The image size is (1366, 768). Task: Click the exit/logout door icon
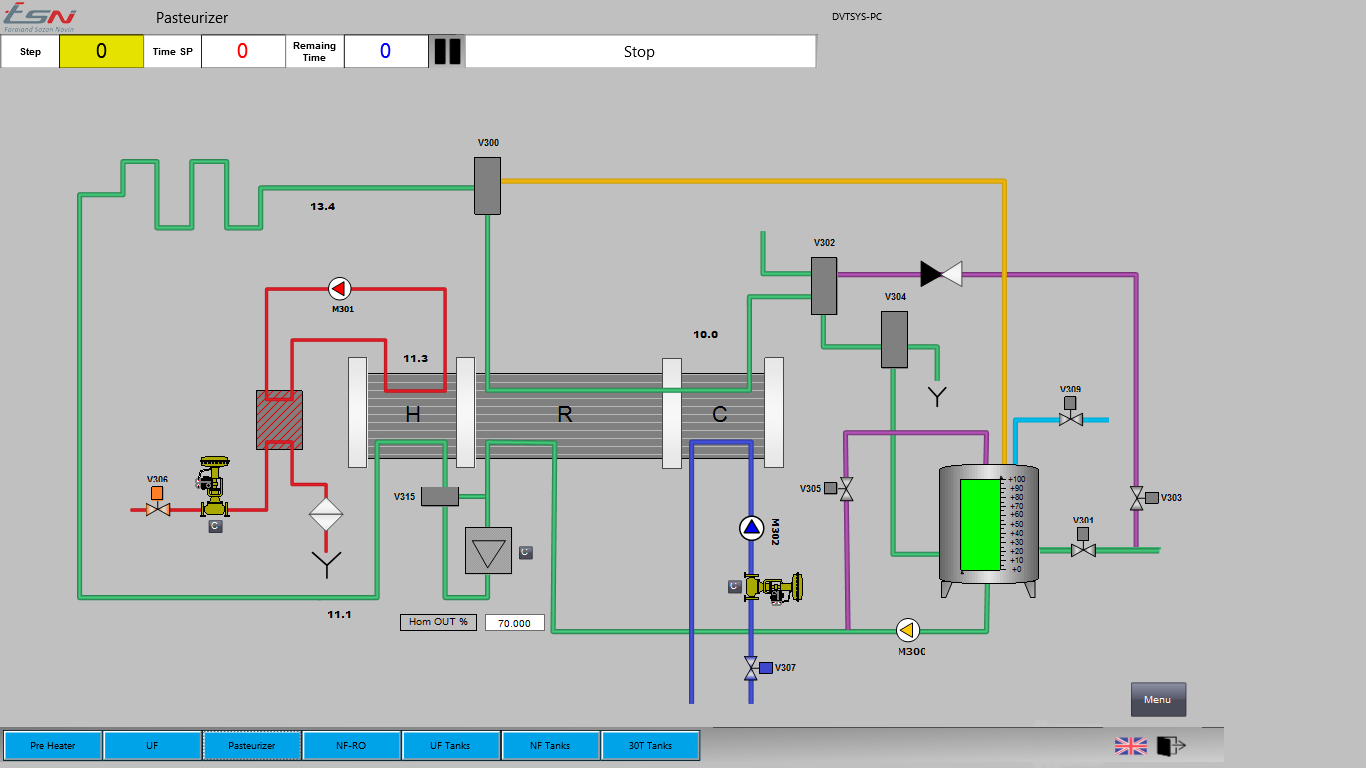click(x=1170, y=746)
